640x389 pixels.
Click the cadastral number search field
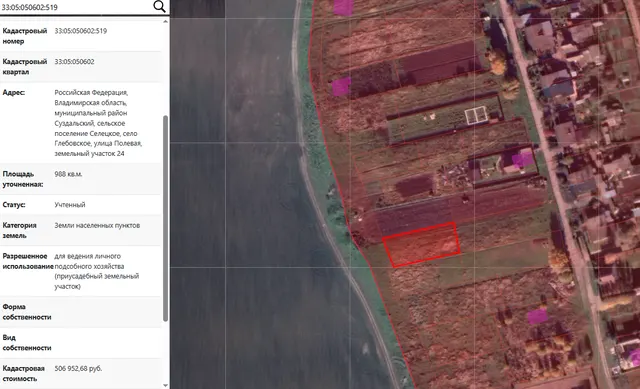(x=76, y=7)
